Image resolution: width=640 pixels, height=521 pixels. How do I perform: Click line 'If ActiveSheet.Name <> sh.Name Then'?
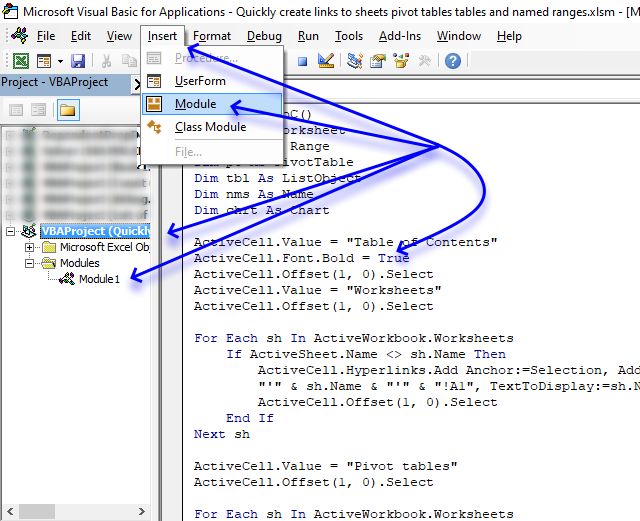(x=366, y=354)
